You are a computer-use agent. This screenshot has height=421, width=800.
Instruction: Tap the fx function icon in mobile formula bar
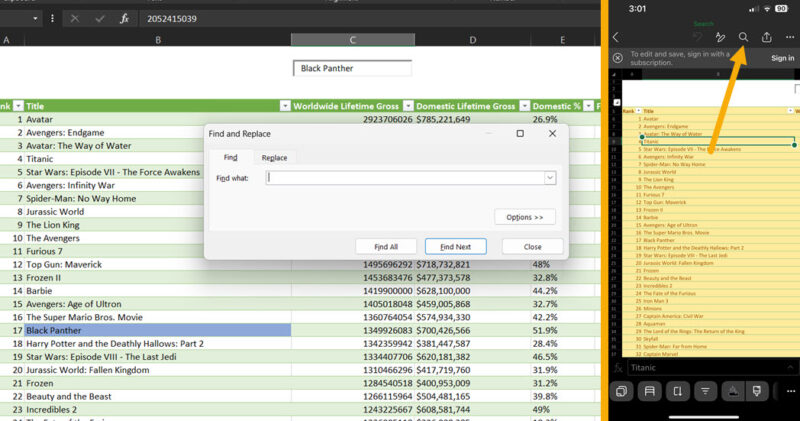click(x=618, y=368)
